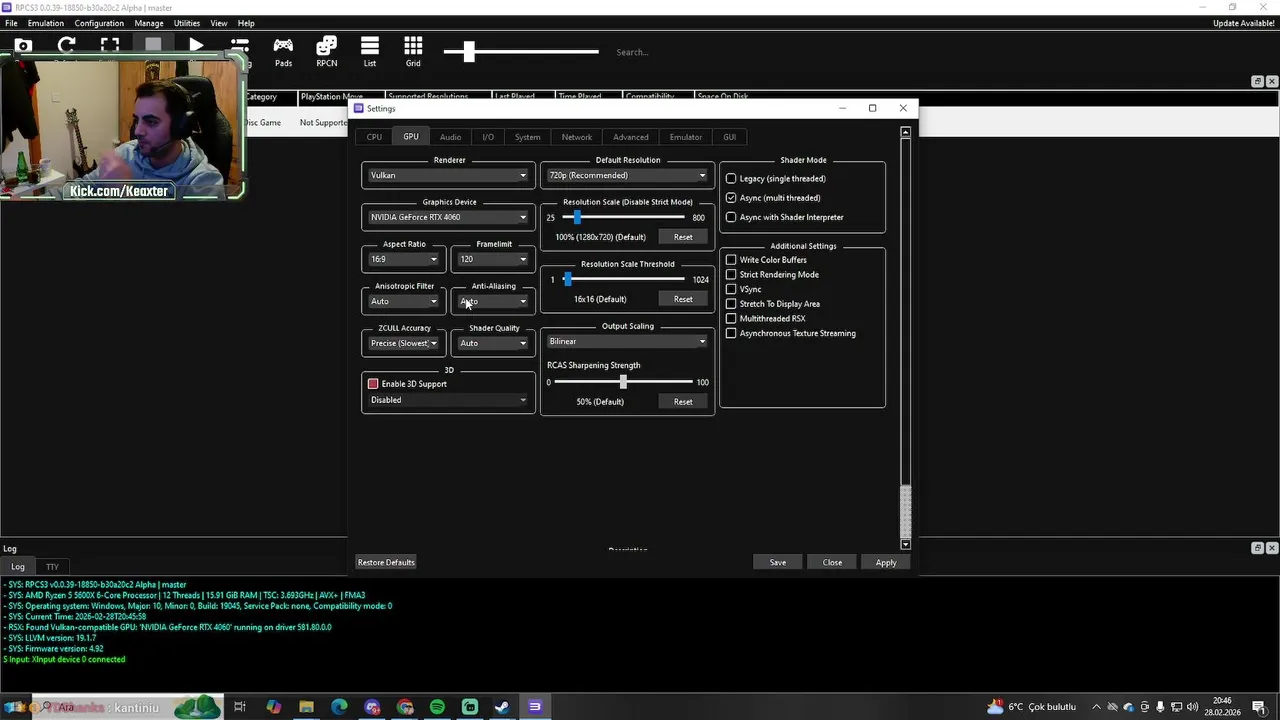This screenshot has width=1280, height=720.
Task: Click the fullscreen toolbar icon
Action: click(110, 45)
